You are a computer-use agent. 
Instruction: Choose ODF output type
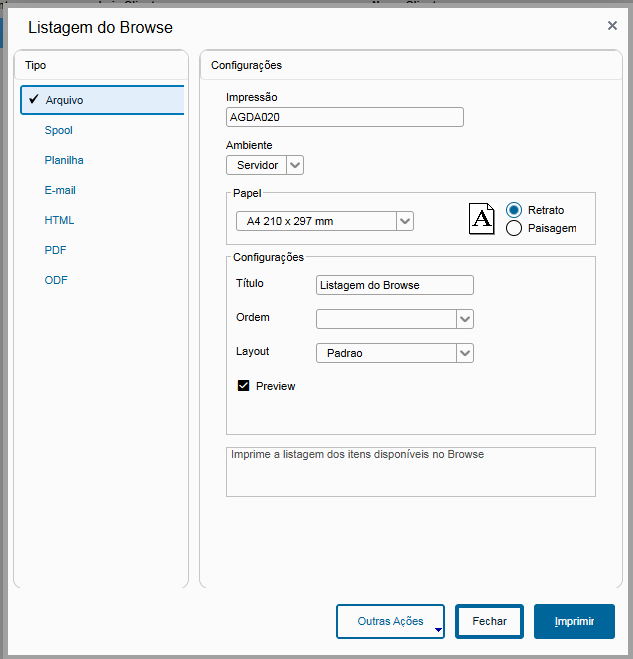click(56, 280)
